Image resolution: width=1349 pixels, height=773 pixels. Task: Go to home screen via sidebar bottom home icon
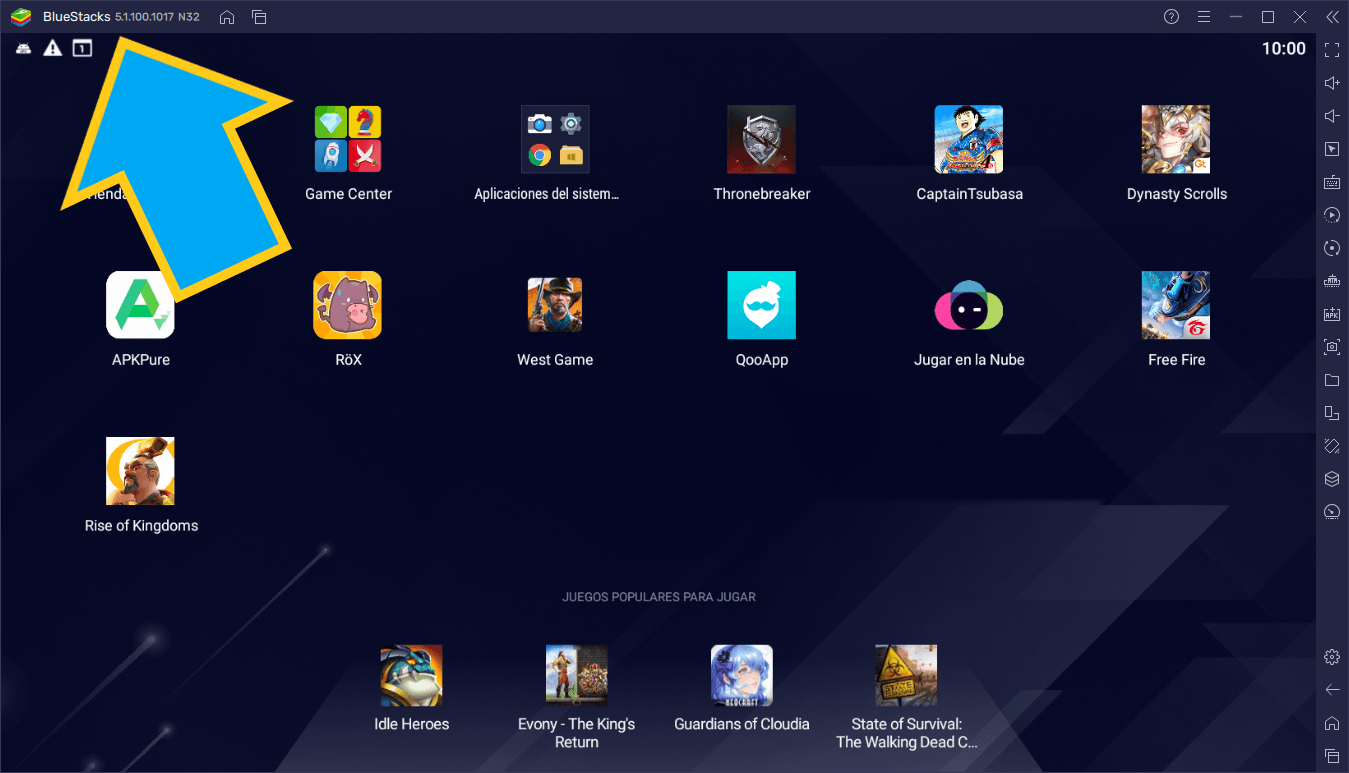(1331, 723)
